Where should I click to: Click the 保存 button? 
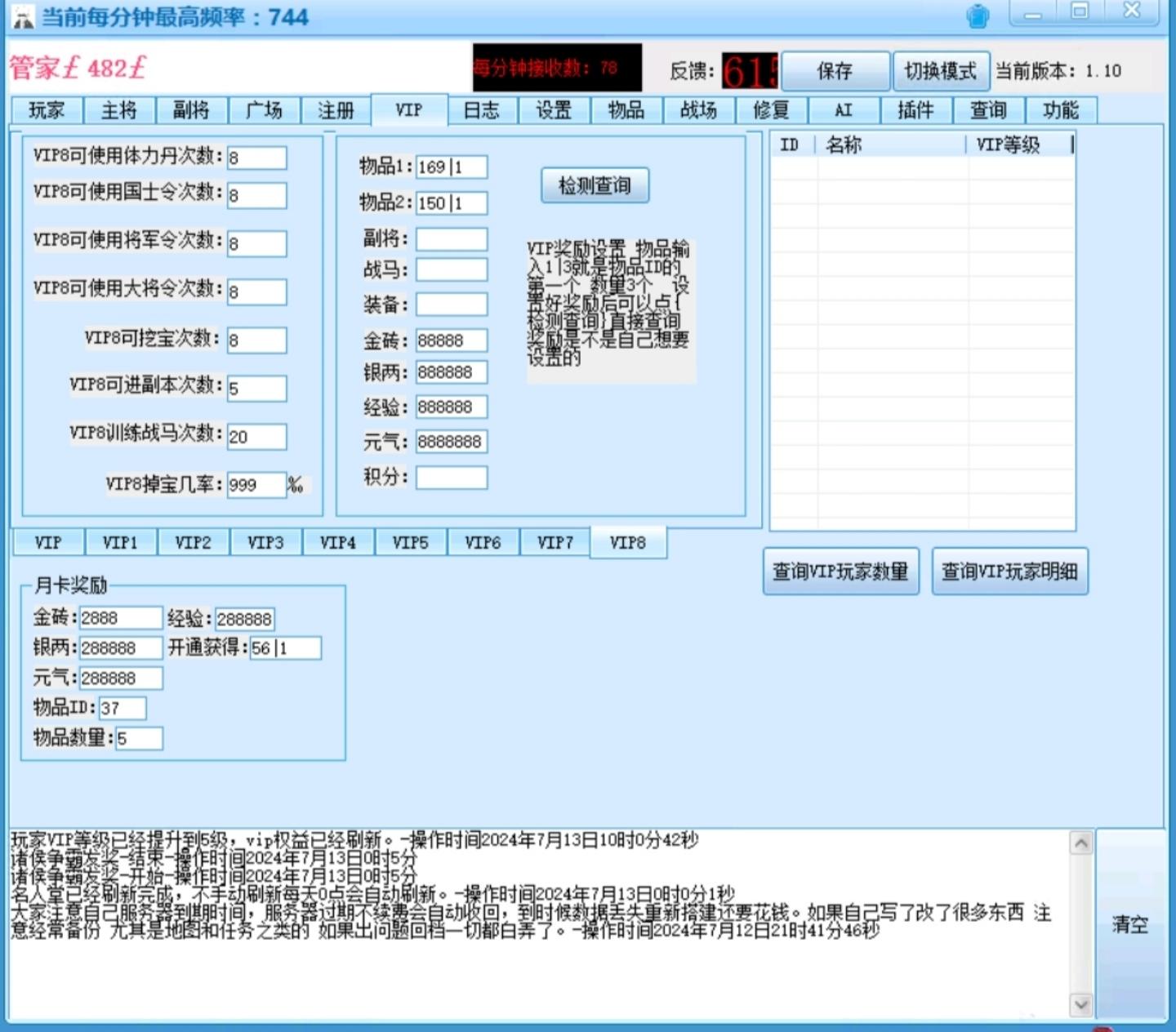(835, 71)
